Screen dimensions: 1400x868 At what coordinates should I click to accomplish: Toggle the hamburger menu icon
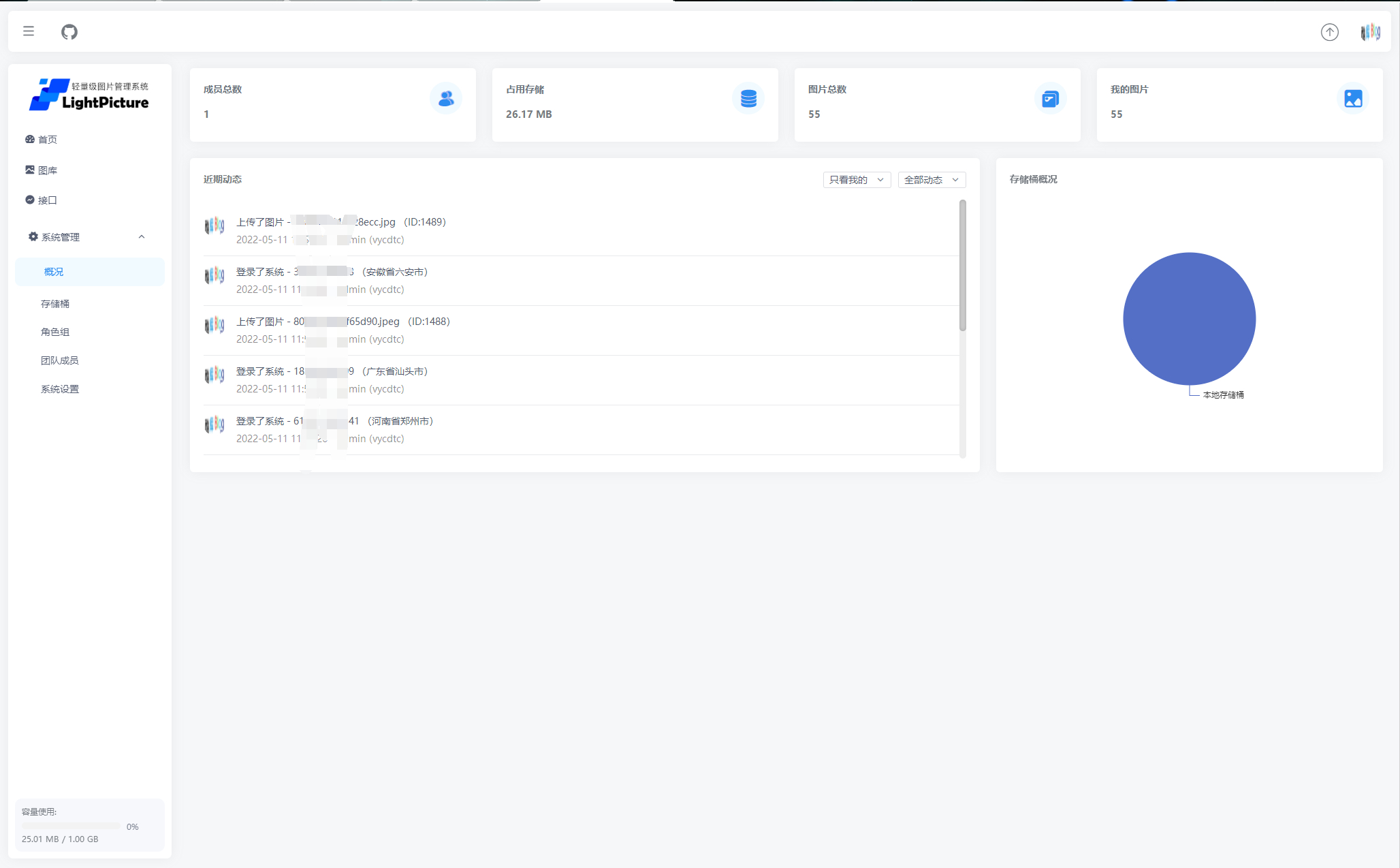point(29,31)
